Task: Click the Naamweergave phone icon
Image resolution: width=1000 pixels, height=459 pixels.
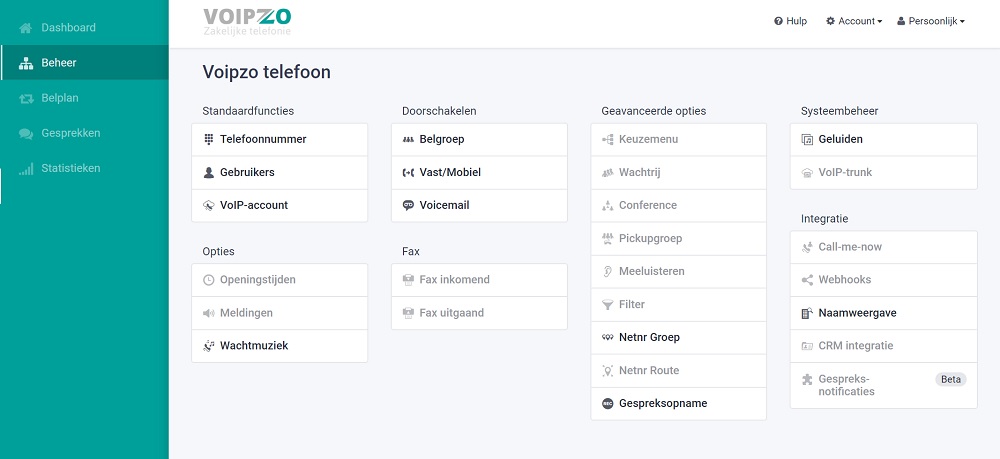Action: pyautogui.click(x=807, y=313)
